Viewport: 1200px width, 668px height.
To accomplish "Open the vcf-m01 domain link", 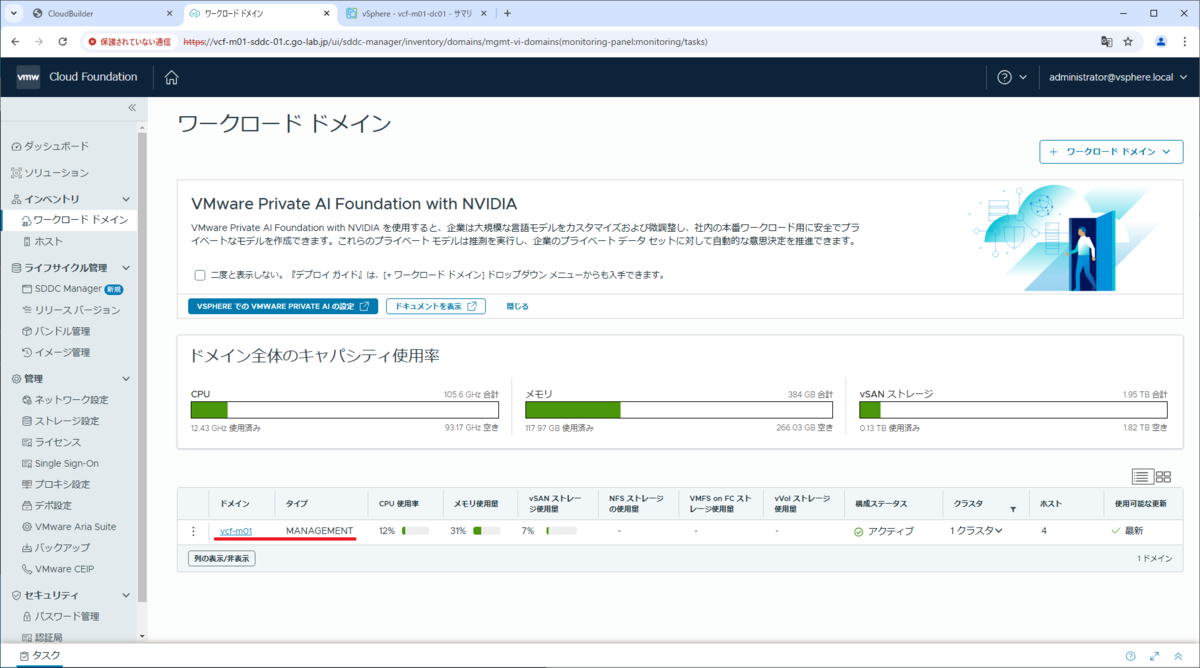I will [x=236, y=531].
